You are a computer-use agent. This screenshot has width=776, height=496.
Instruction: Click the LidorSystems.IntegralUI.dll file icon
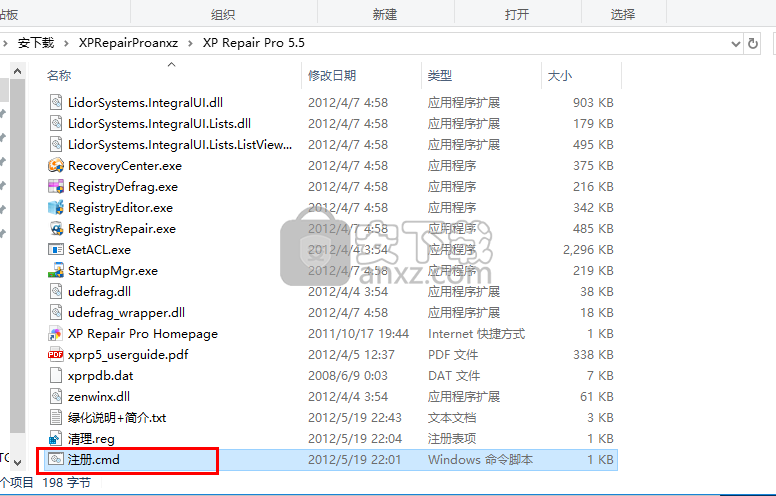click(56, 102)
